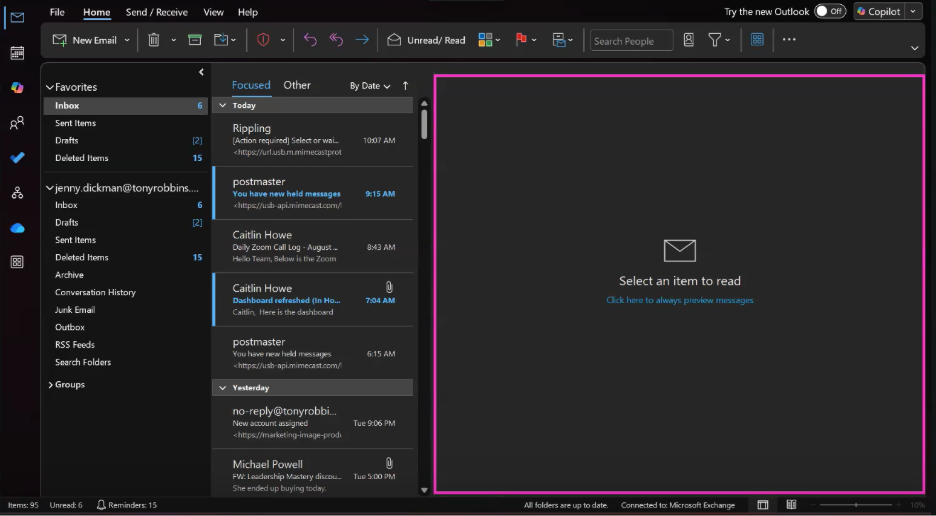Select Sent Items under Favorites
The image size is (936, 516).
click(75, 123)
